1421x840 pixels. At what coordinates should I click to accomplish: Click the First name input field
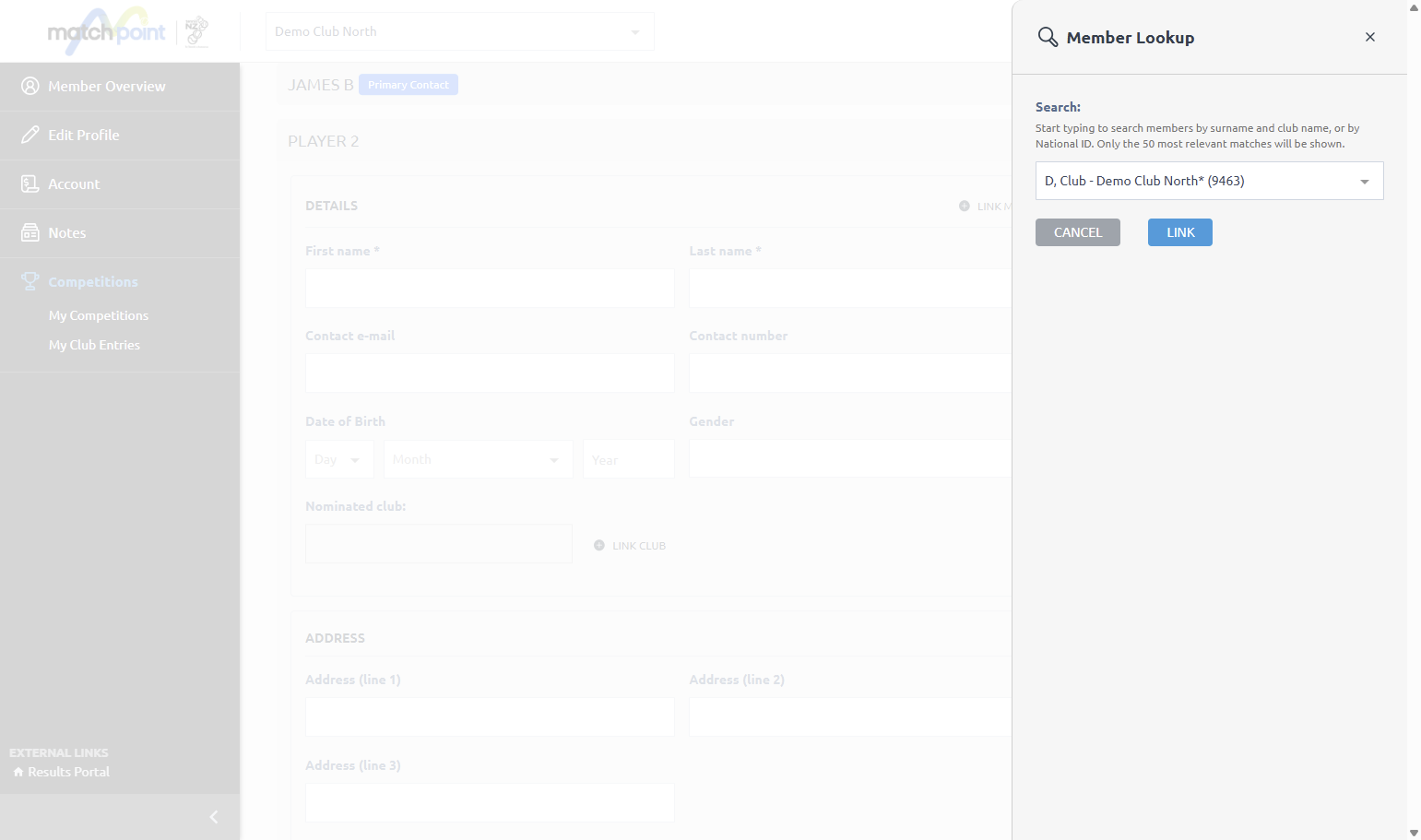coord(490,288)
